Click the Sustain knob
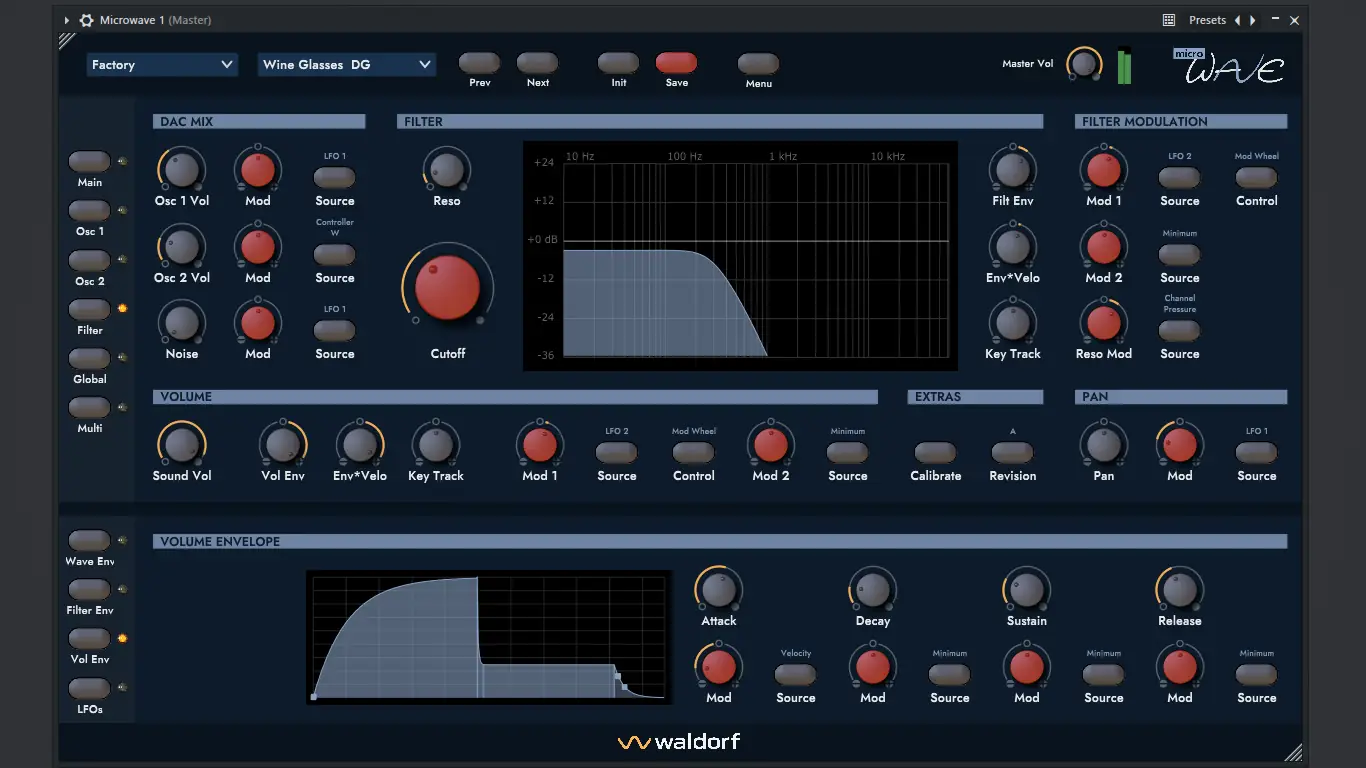Viewport: 1366px width, 768px height. (x=1027, y=589)
